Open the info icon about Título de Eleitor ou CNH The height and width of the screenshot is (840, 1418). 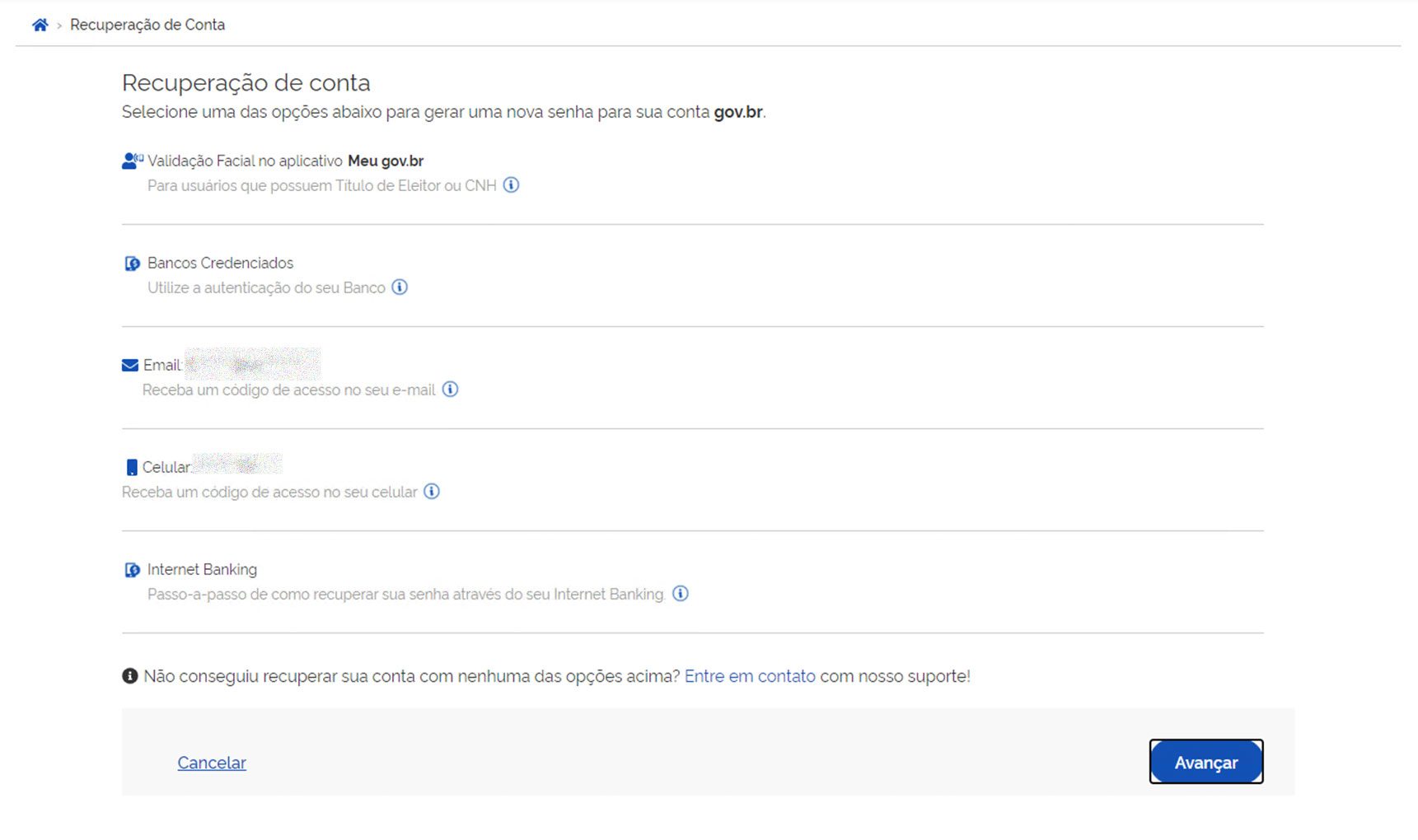tap(512, 185)
